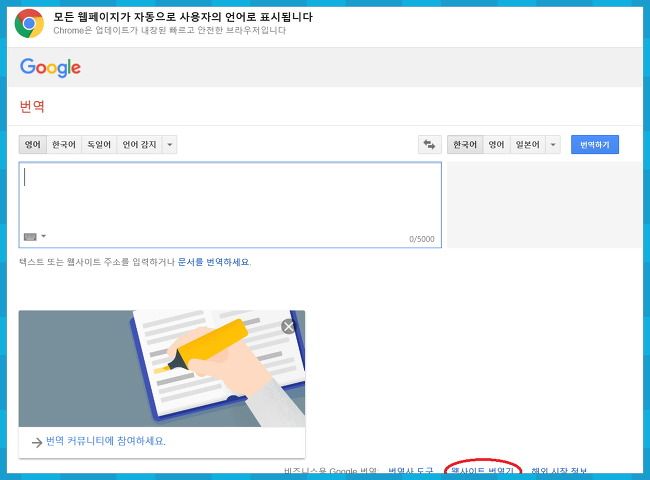Select 한국어 as source language
Screen dimensions: 650x480
click(64, 145)
